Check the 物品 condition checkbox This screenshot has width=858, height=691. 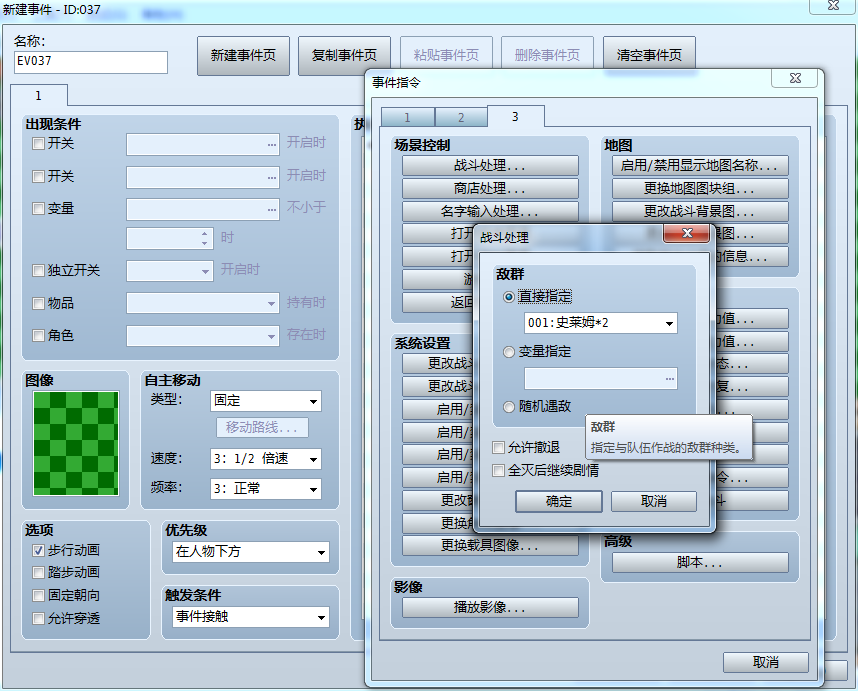point(38,304)
